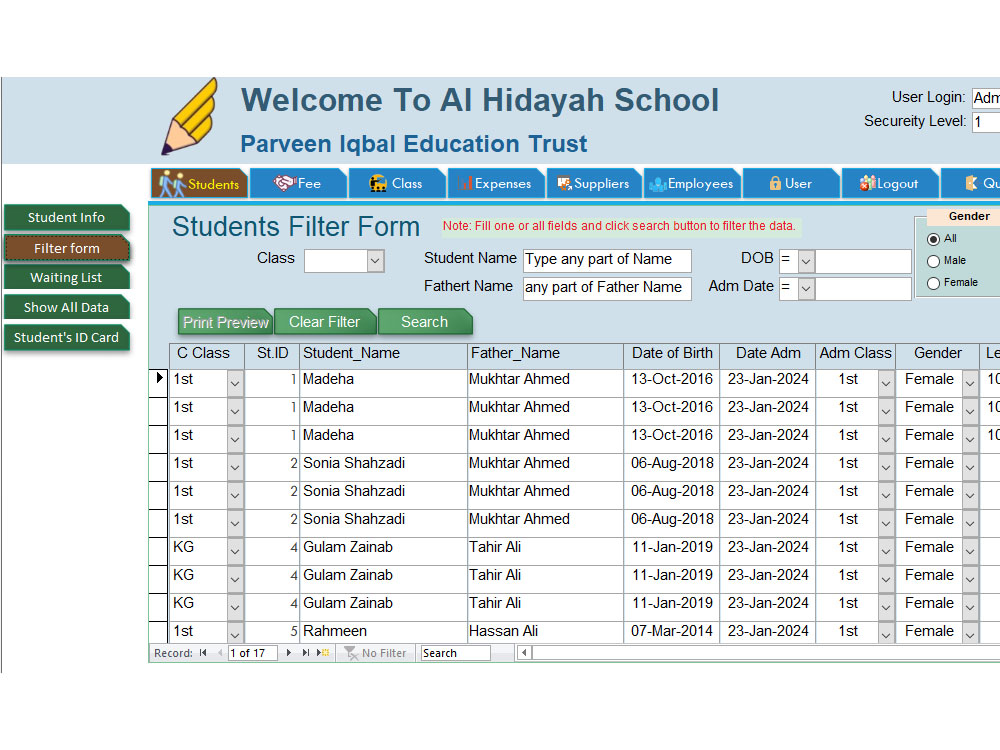Click the User Login field
This screenshot has height=750, width=1000.
point(985,98)
